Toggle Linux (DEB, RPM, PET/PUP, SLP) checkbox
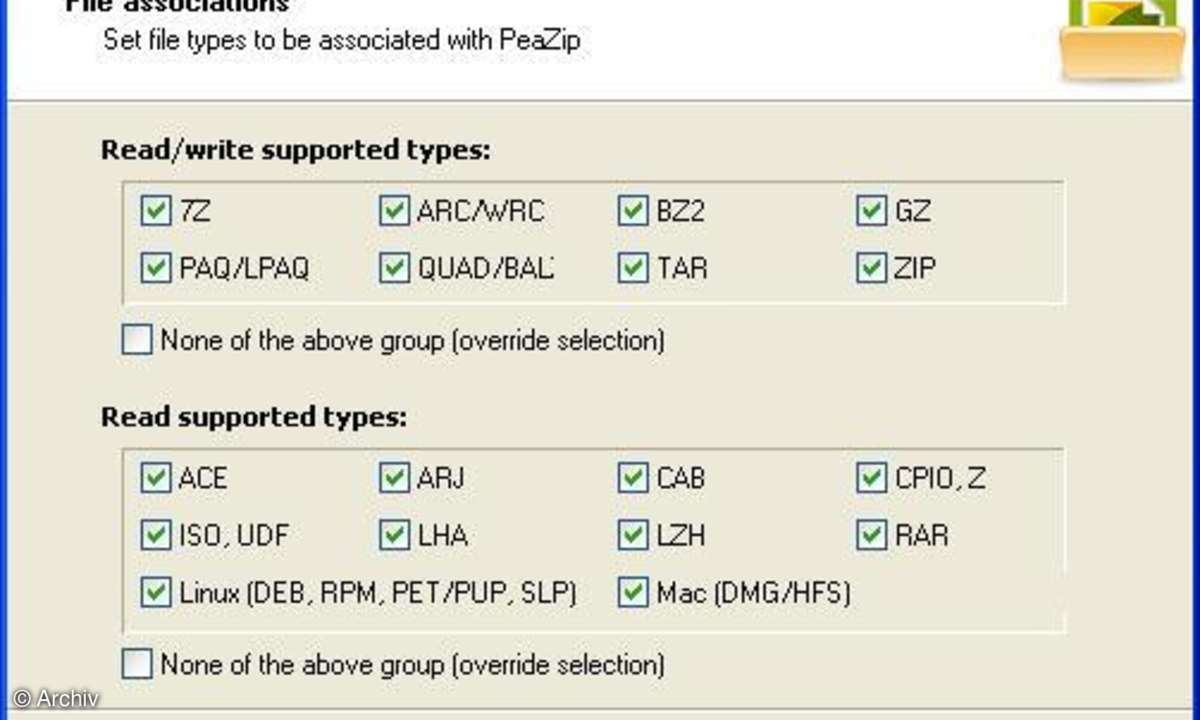Screen dimensions: 1200x720 (x=155, y=593)
